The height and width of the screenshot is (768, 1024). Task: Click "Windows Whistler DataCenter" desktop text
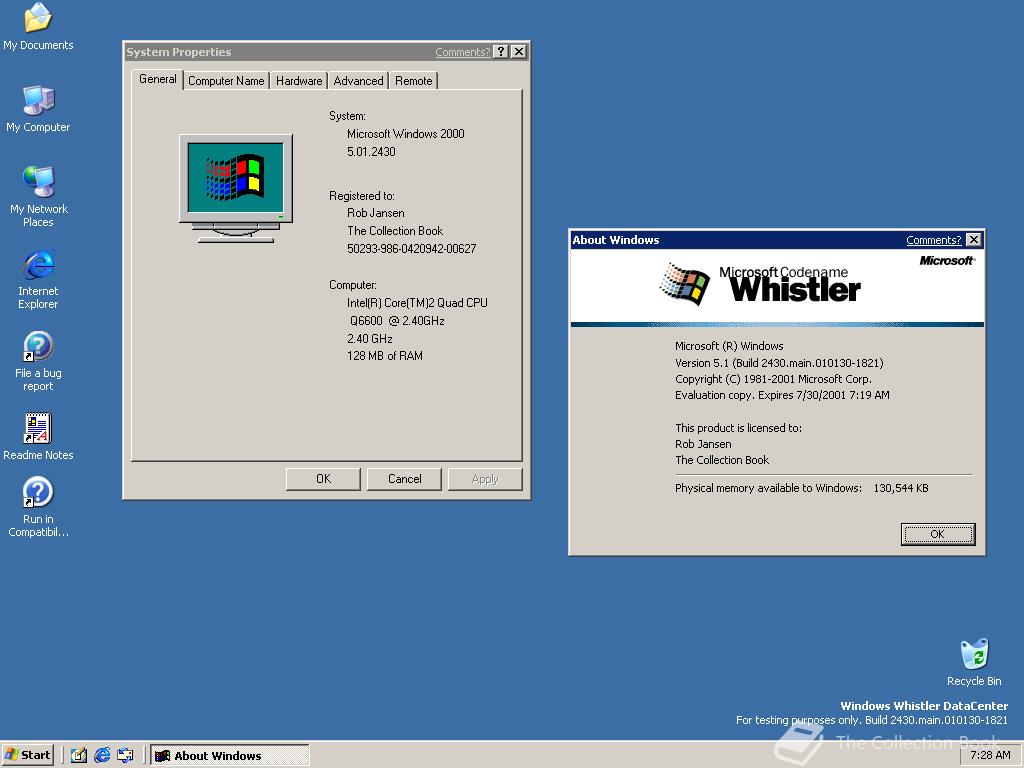[923, 705]
